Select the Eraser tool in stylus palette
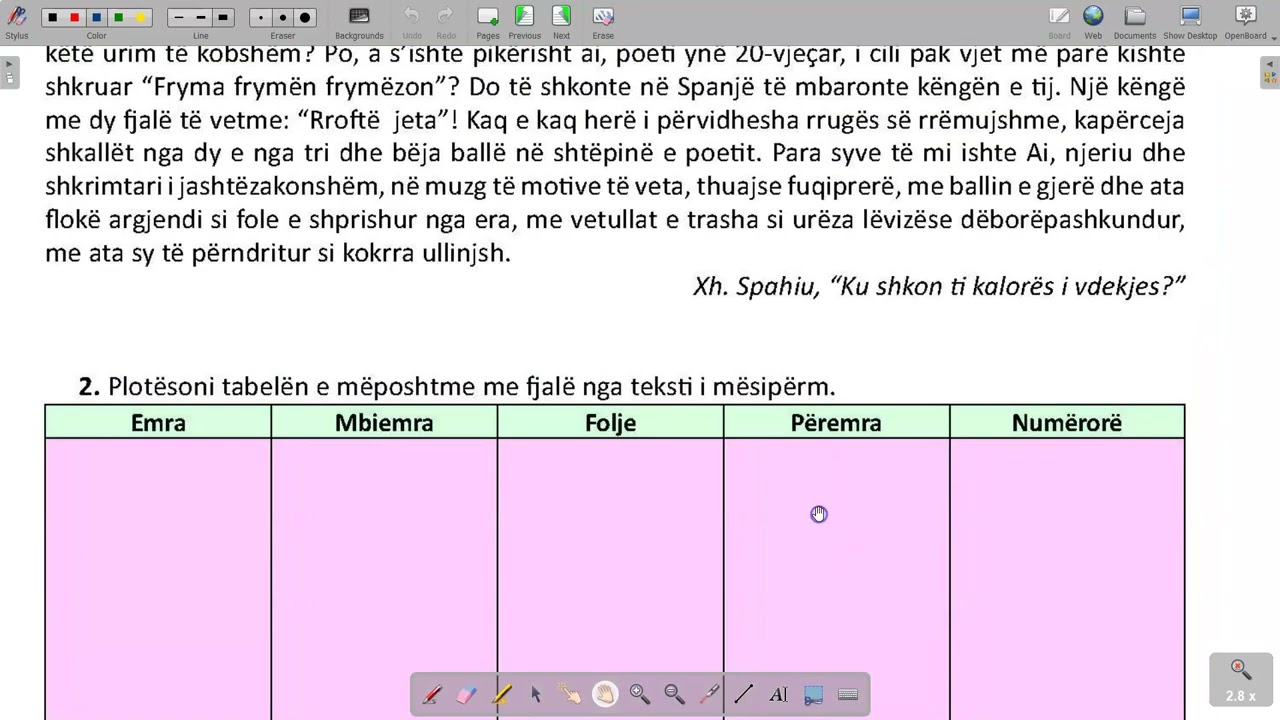This screenshot has height=720, width=1280. click(467, 695)
